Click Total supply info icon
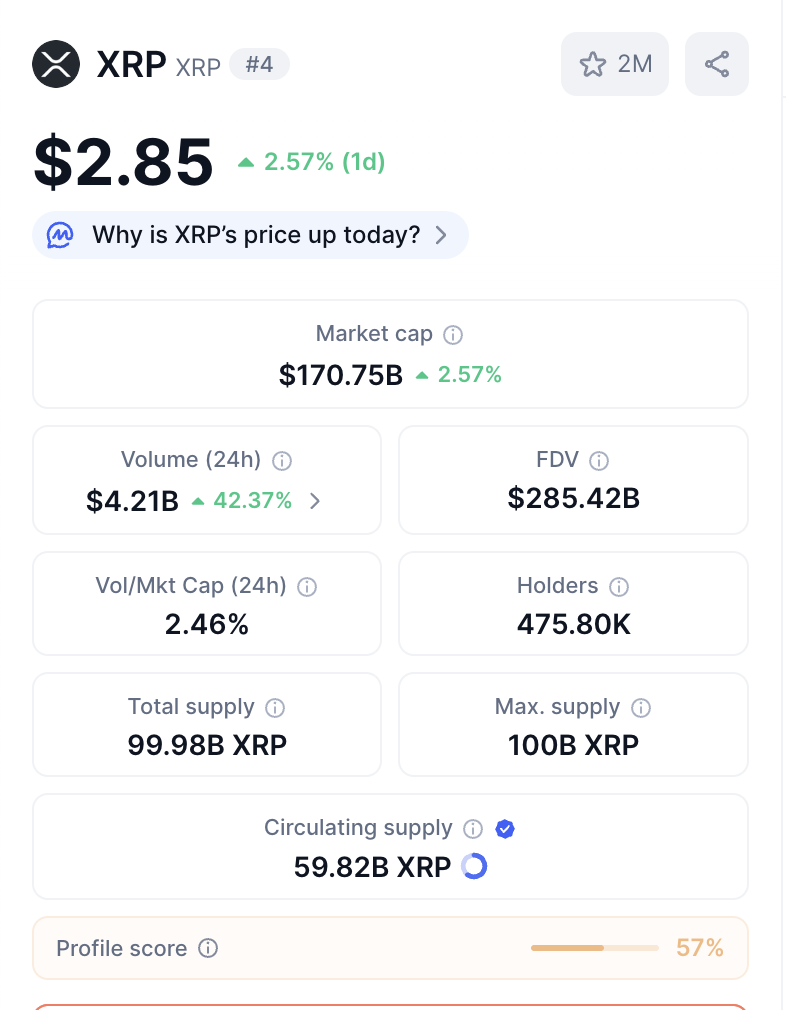The height and width of the screenshot is (1010, 786). click(x=275, y=708)
